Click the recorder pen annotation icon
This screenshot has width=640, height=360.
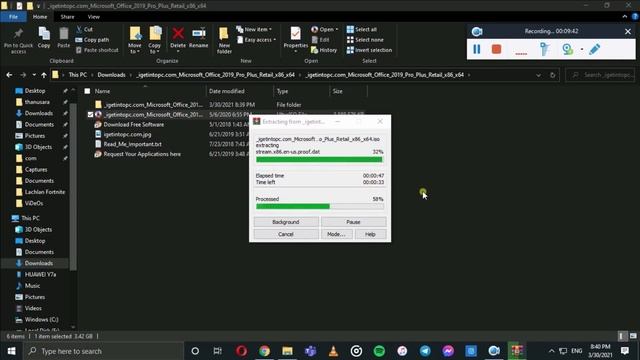coord(594,49)
